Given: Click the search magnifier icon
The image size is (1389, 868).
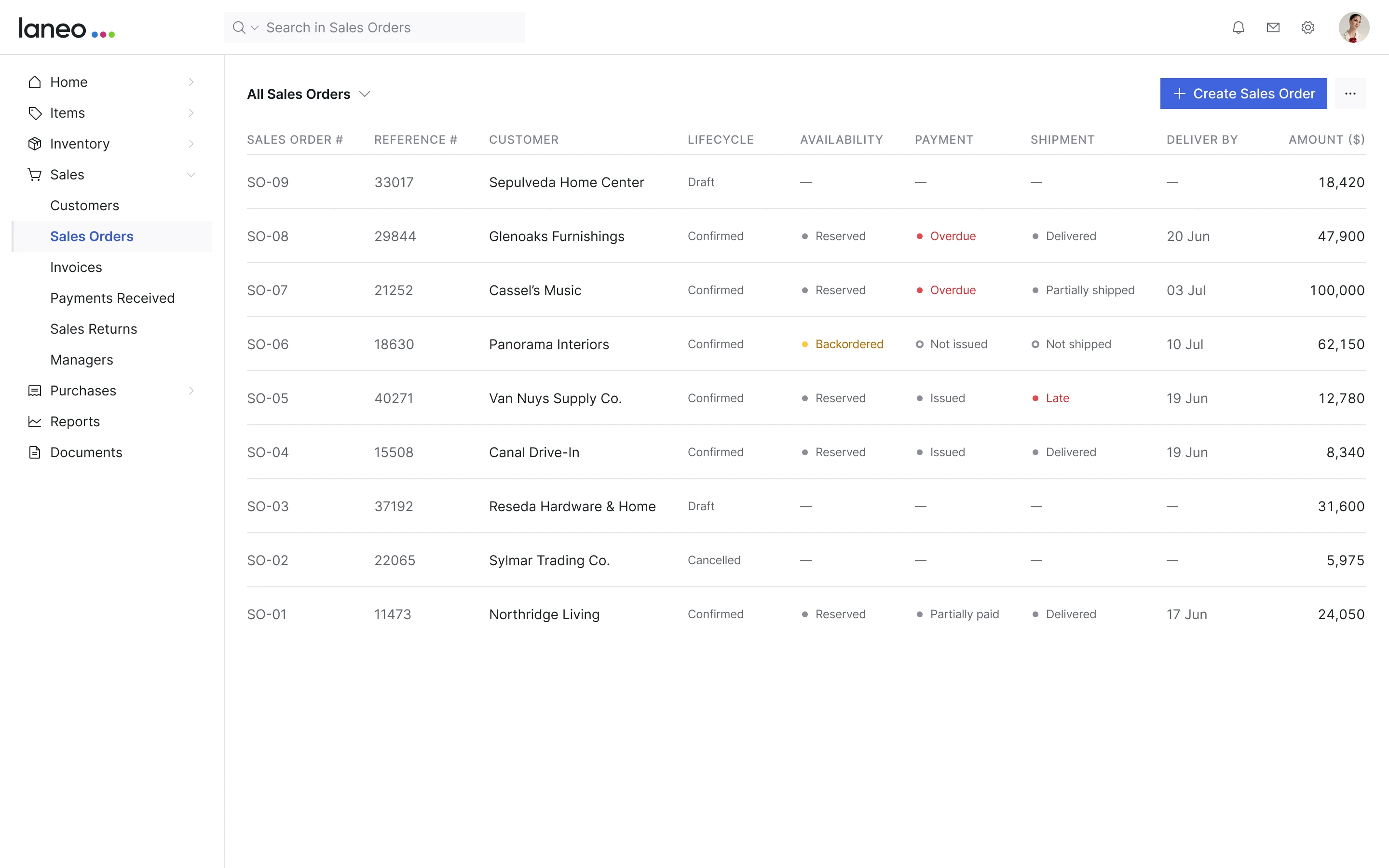Looking at the screenshot, I should [239, 27].
